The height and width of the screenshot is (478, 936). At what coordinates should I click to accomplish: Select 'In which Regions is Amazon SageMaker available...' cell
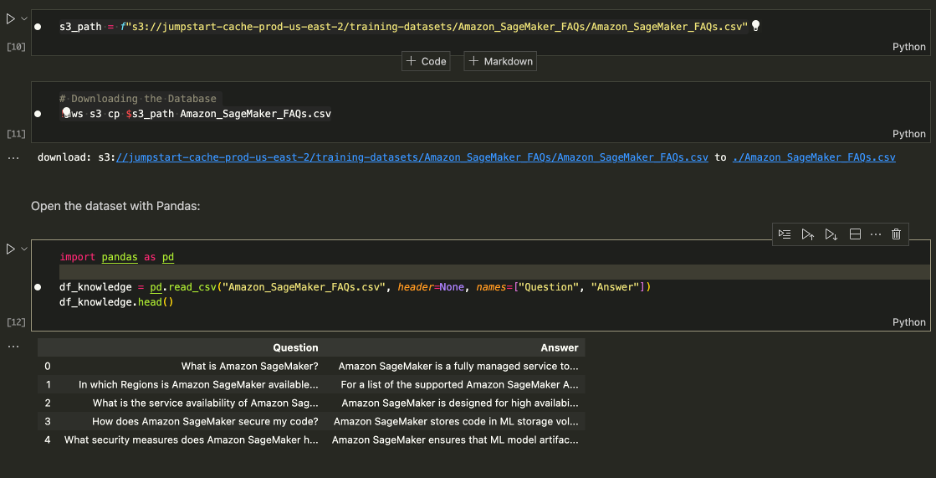(x=198, y=385)
